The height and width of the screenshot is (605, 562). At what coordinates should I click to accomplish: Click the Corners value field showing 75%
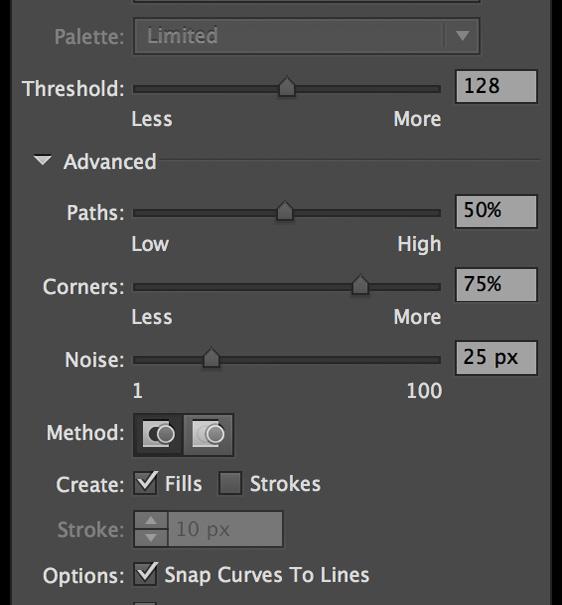(x=496, y=285)
